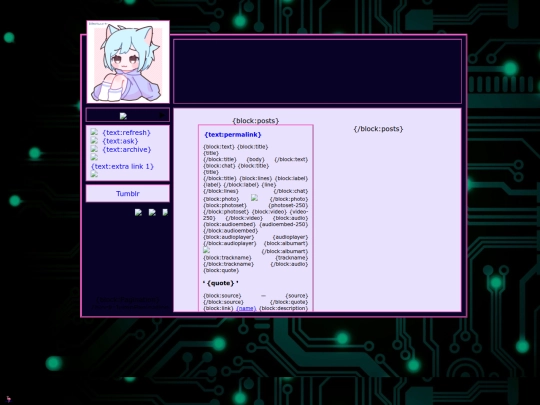Click the broken image after {block:photo}
This screenshot has width=540, height=405.
pyautogui.click(x=254, y=198)
